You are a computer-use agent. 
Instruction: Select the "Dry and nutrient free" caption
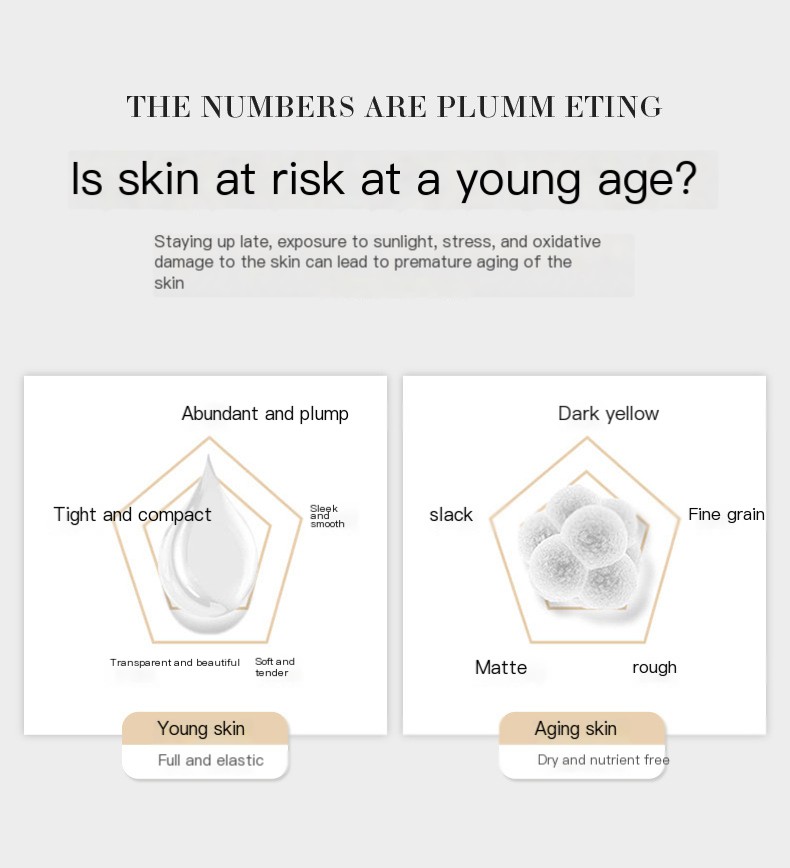pos(603,760)
